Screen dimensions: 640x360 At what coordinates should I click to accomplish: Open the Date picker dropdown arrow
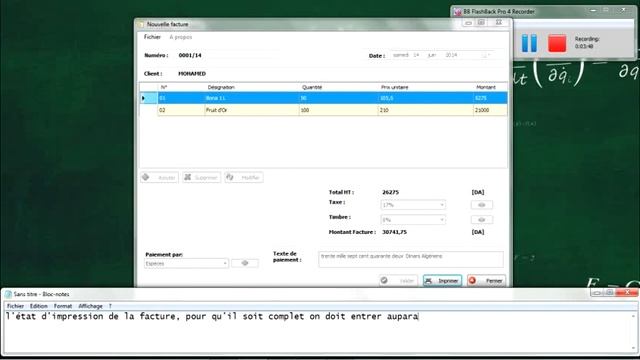(x=485, y=55)
